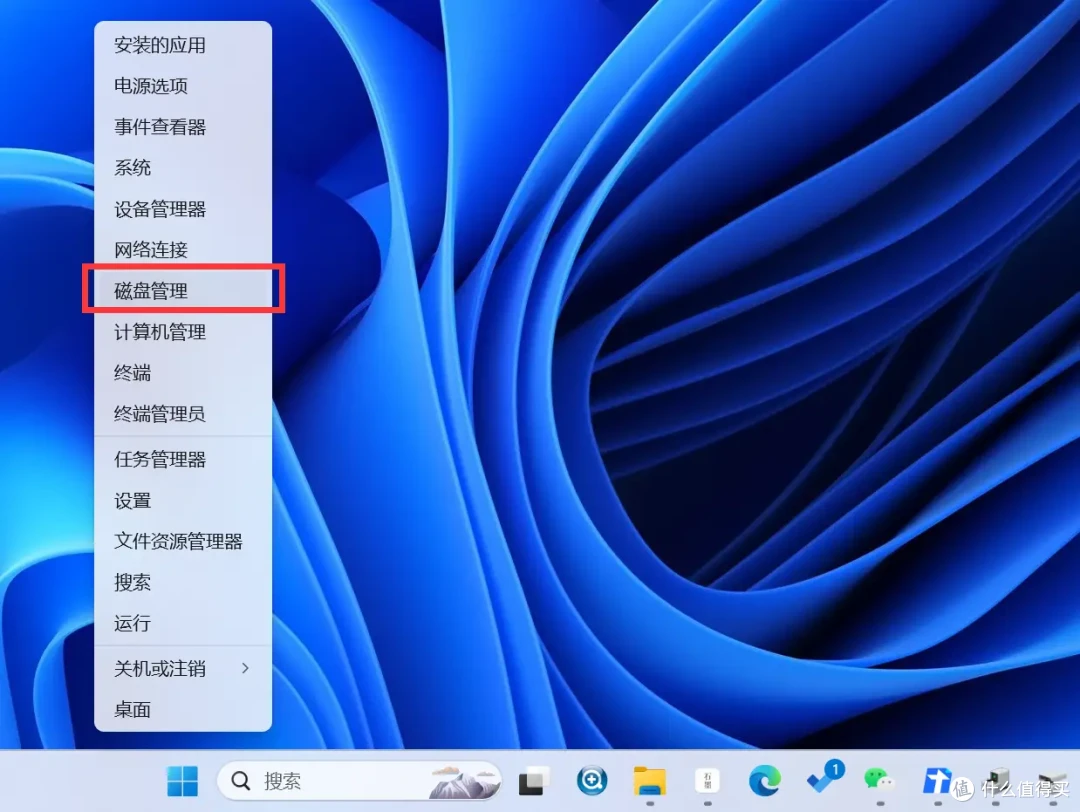Open Task View on the taskbar

coord(534,781)
